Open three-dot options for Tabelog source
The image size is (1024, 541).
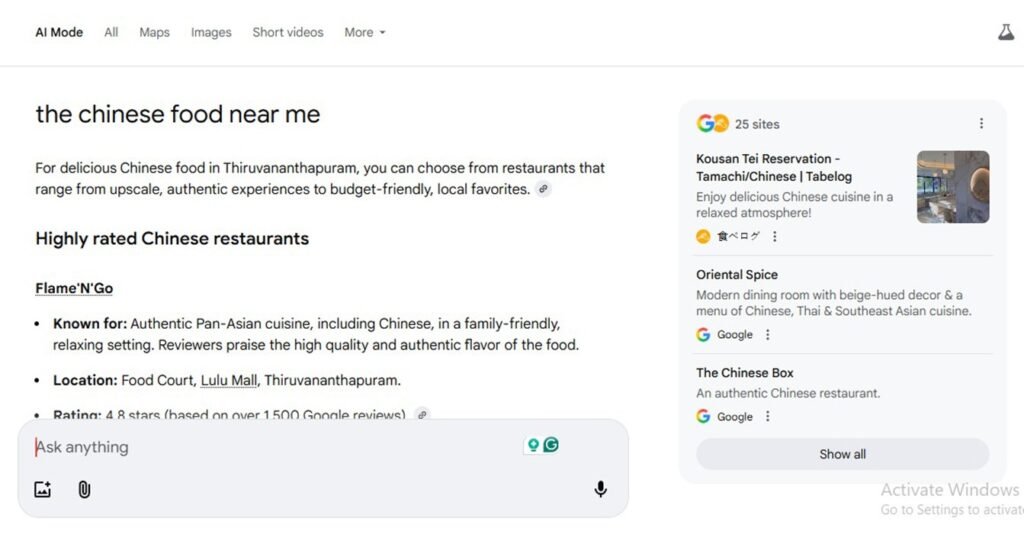pyautogui.click(x=774, y=237)
